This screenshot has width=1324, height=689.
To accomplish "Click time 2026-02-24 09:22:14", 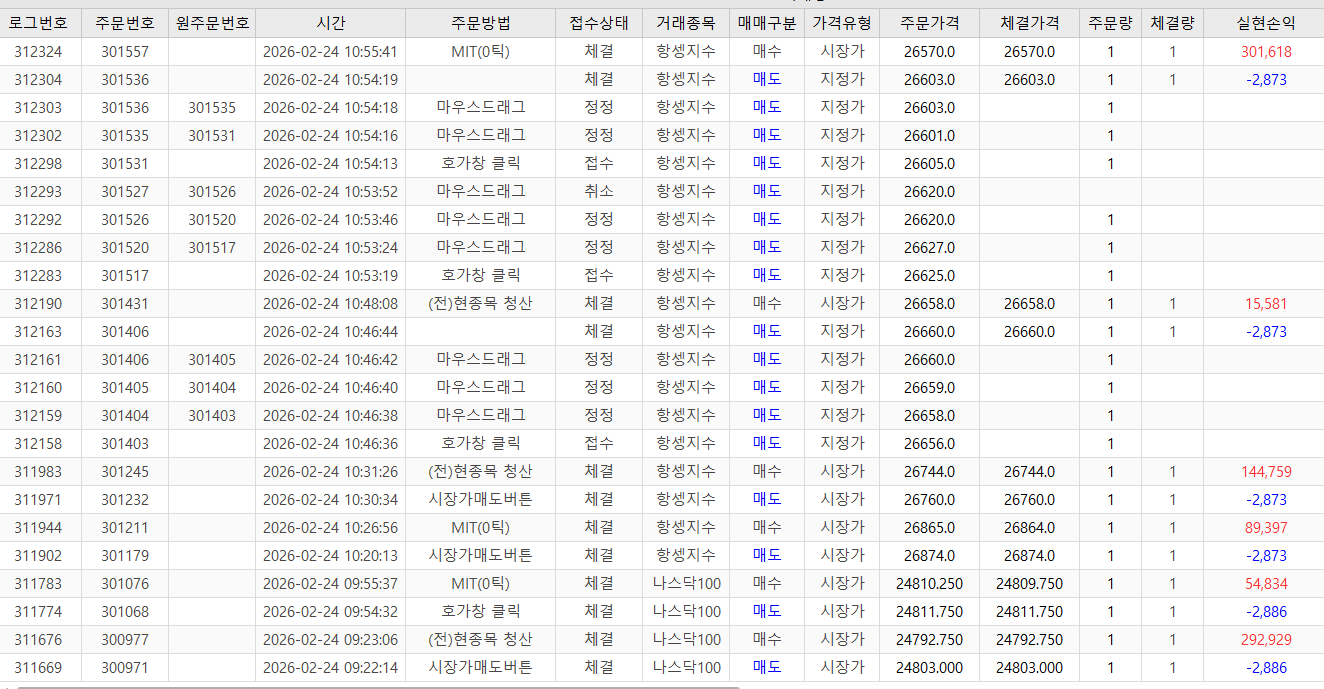I will click(330, 668).
